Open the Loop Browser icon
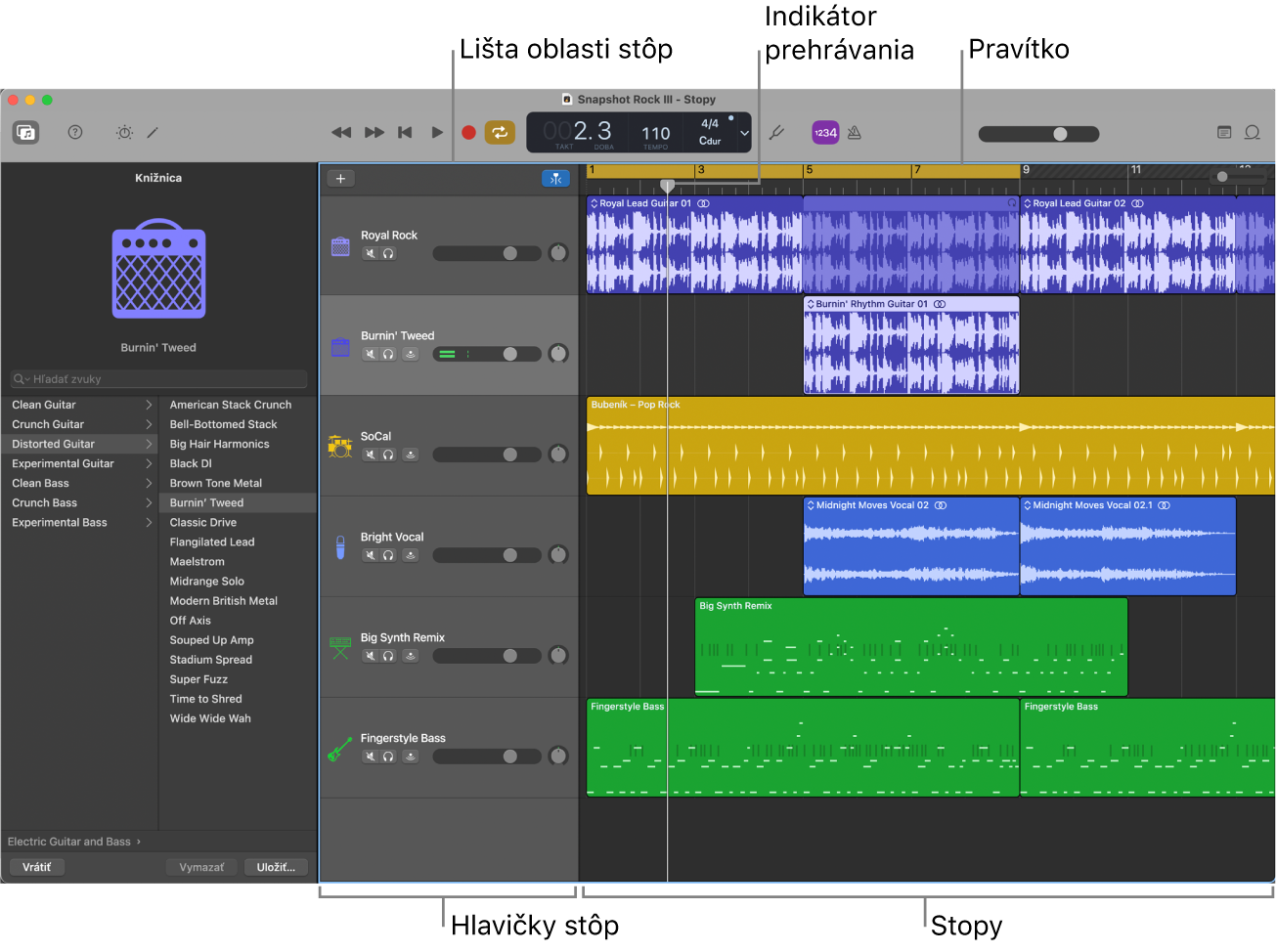This screenshot has width=1277, height=952. click(1252, 133)
